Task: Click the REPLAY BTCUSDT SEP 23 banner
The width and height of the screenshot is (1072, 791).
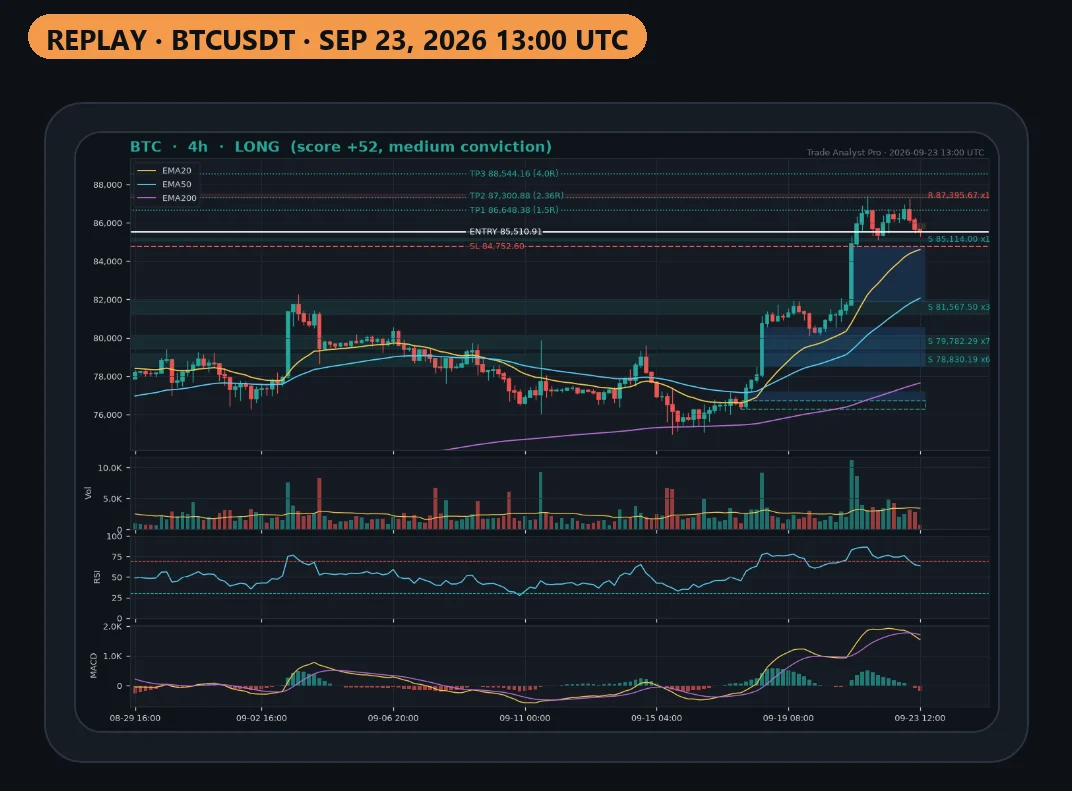Action: (337, 39)
